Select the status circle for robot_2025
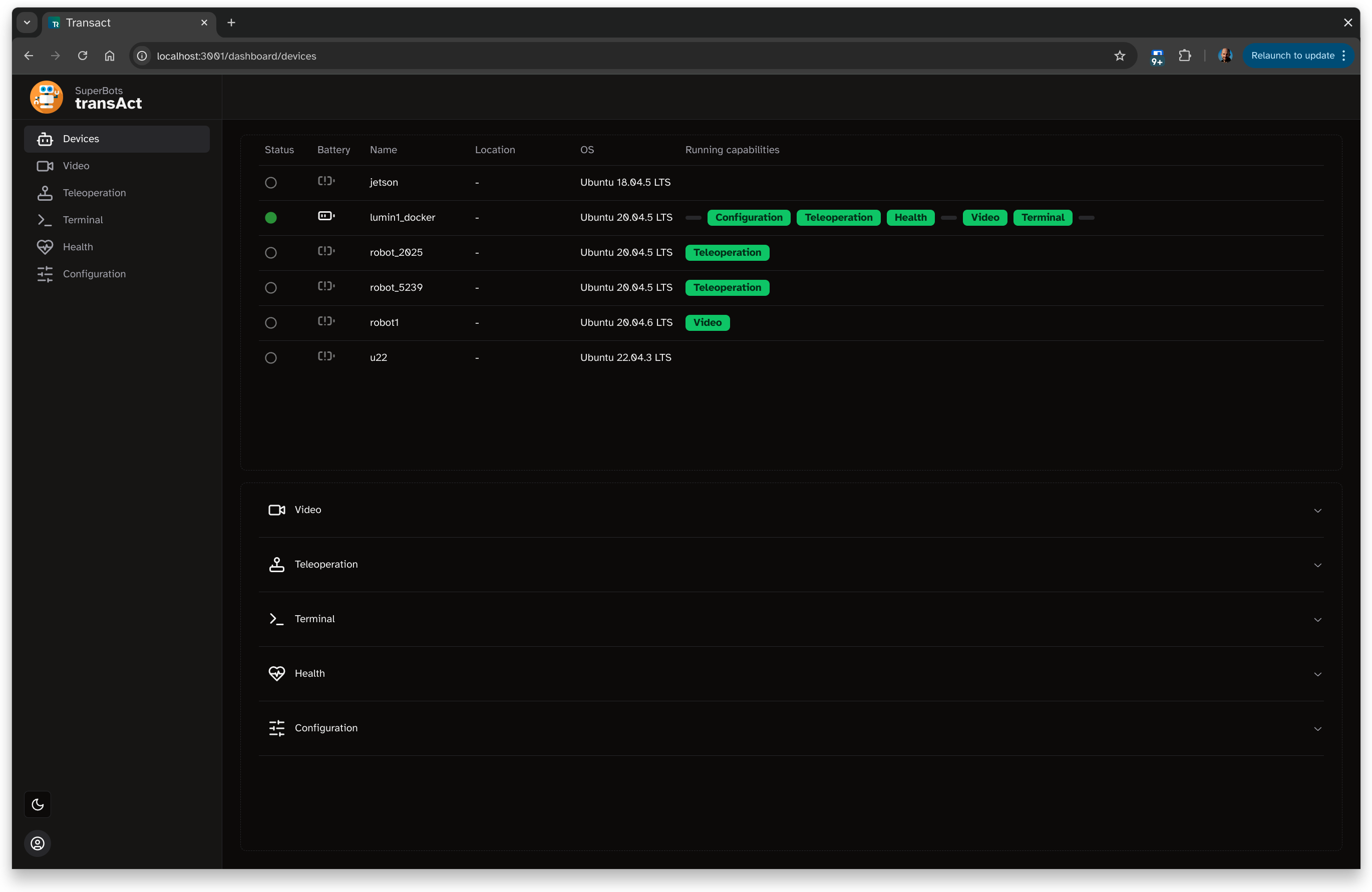 click(x=271, y=252)
